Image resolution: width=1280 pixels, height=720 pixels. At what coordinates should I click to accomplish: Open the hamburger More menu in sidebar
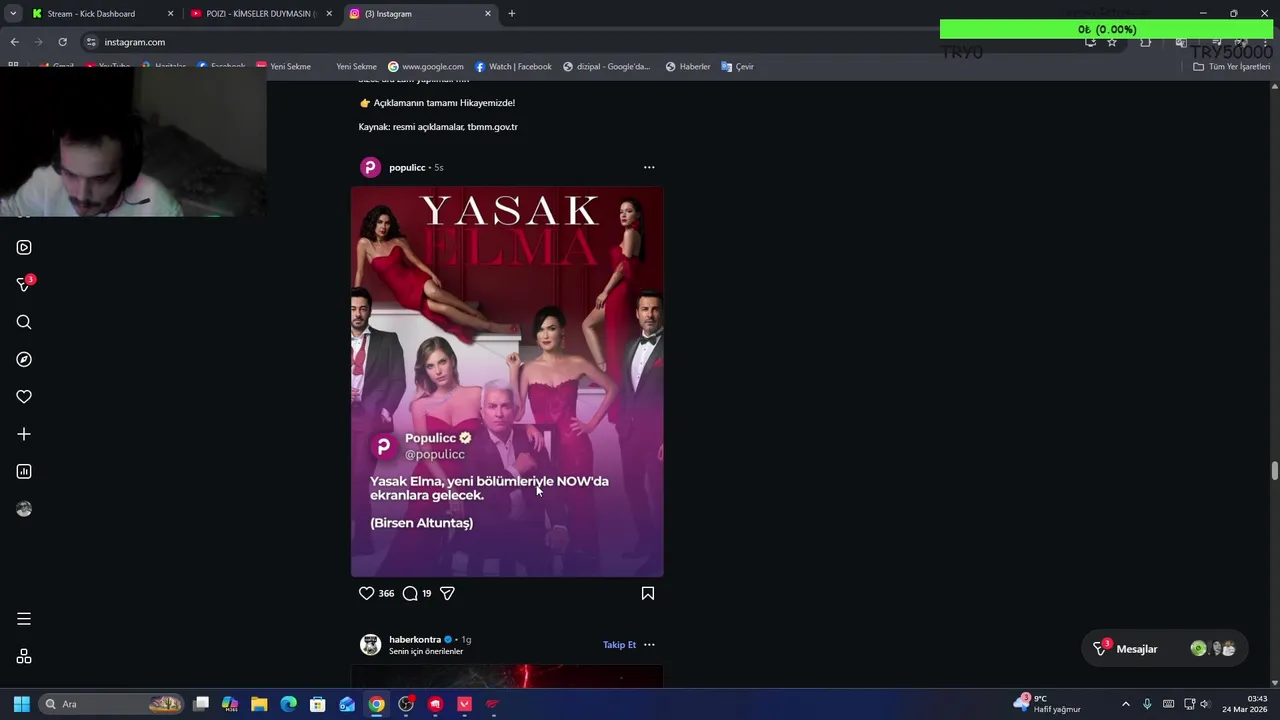pyautogui.click(x=24, y=619)
